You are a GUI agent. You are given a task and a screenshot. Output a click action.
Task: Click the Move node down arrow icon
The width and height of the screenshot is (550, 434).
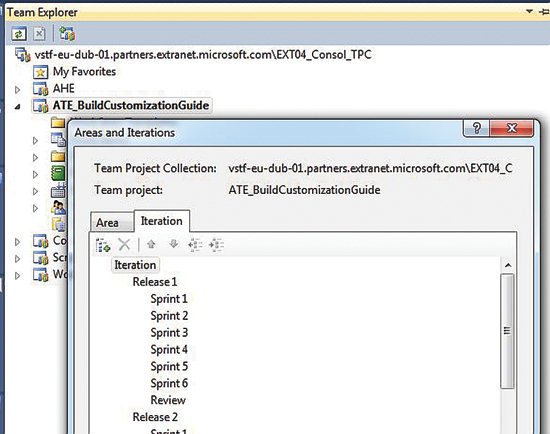tap(174, 244)
